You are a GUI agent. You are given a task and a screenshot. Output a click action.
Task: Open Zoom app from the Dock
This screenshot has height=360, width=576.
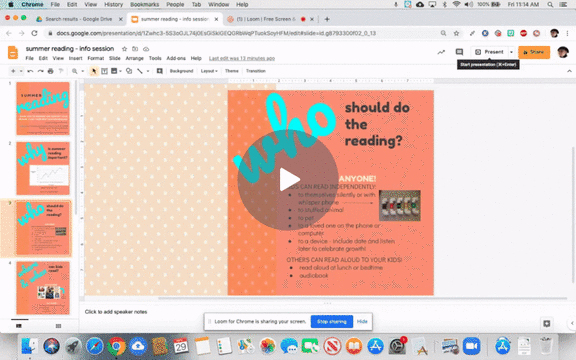click(472, 346)
